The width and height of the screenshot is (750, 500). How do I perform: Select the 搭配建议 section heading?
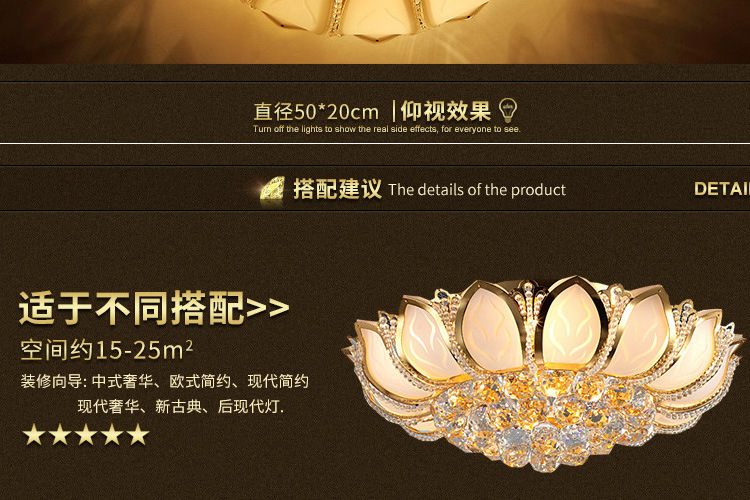(337, 189)
